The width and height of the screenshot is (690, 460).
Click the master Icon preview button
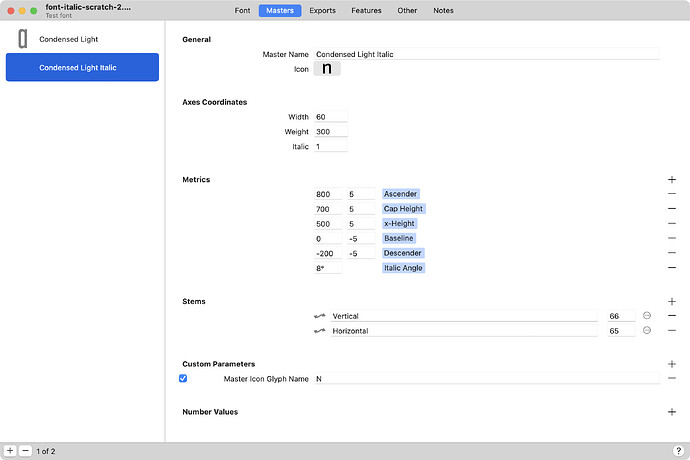pyautogui.click(x=327, y=69)
